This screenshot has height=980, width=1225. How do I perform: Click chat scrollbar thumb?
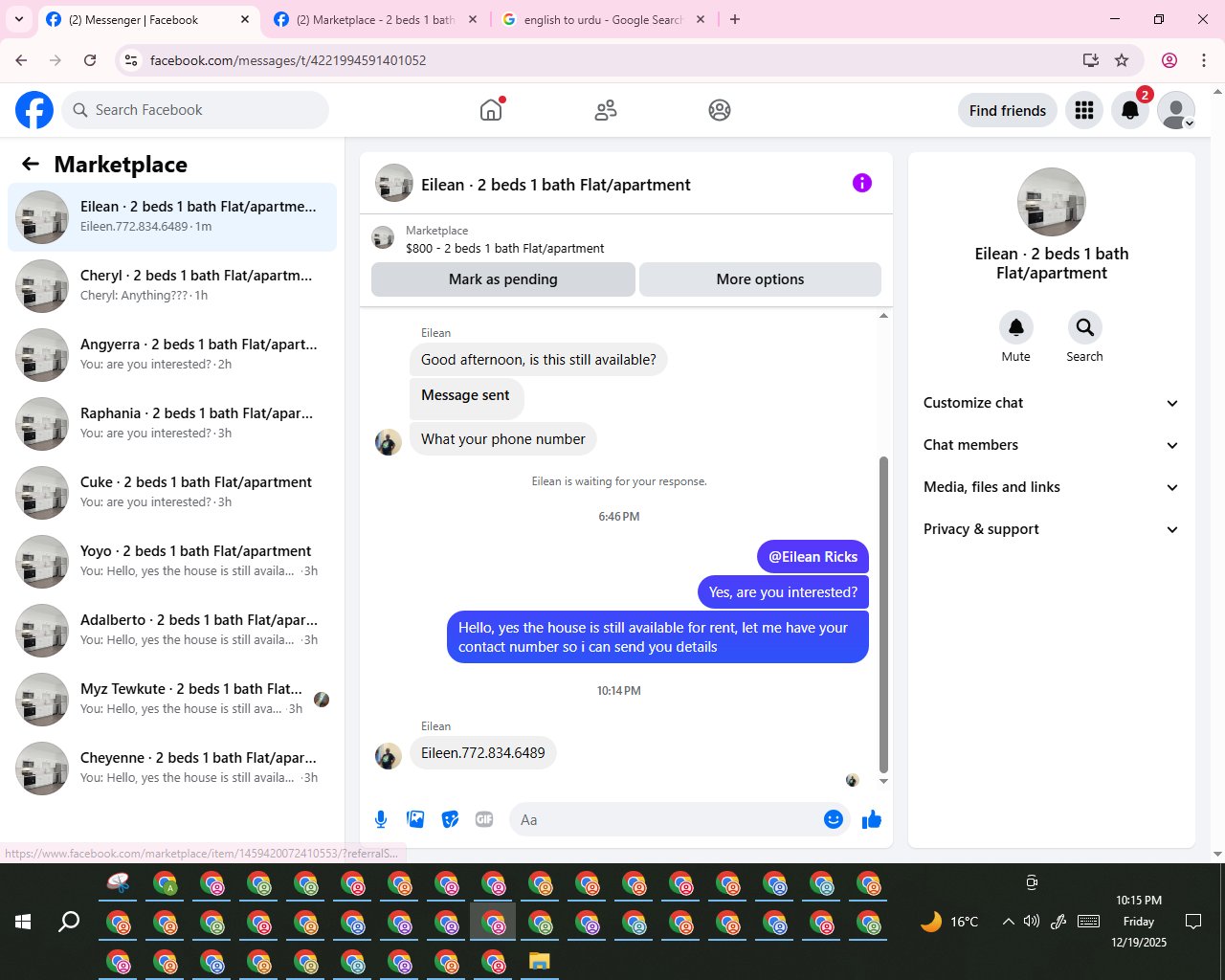(883, 614)
